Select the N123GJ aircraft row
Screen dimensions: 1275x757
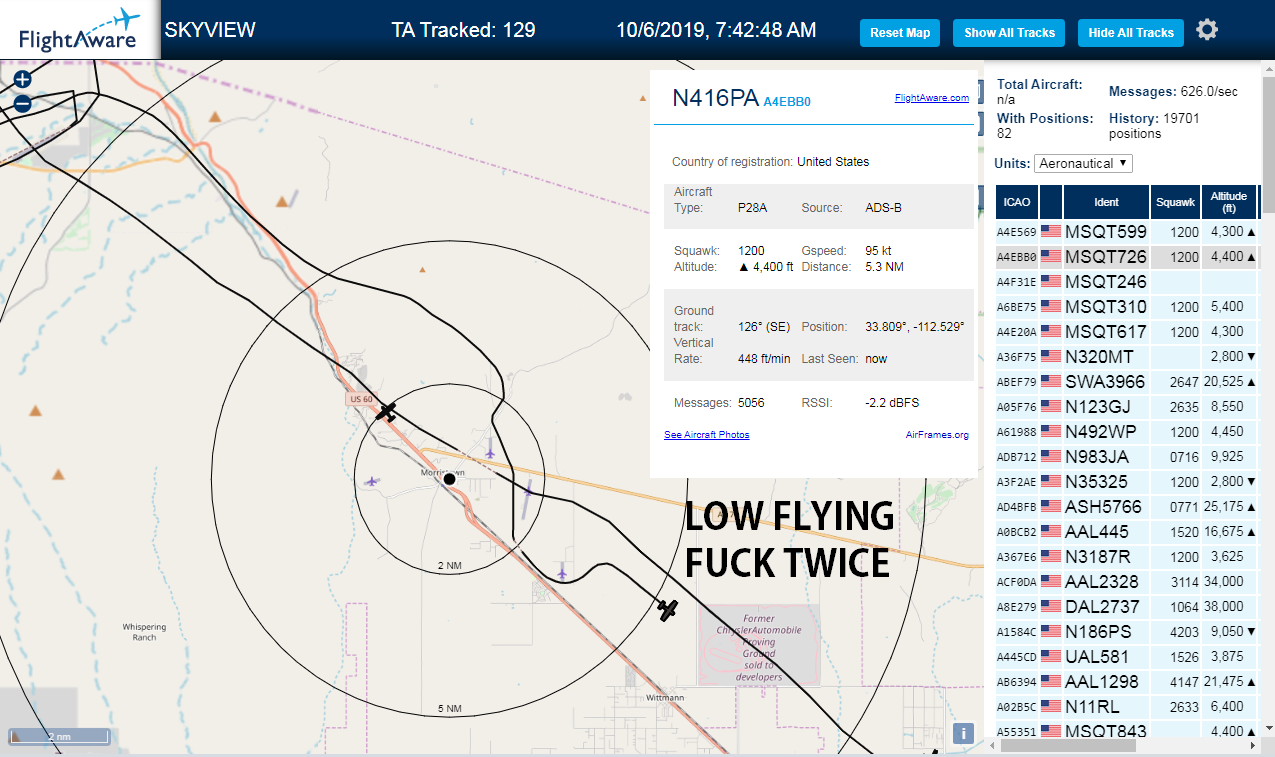point(1126,406)
